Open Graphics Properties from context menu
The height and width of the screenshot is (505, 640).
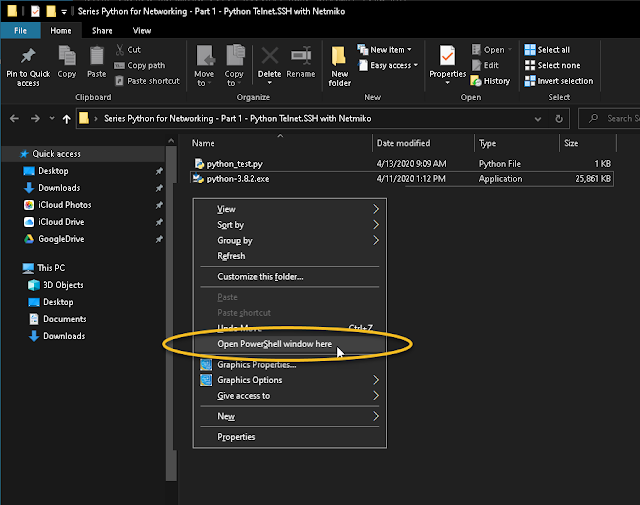289,365
